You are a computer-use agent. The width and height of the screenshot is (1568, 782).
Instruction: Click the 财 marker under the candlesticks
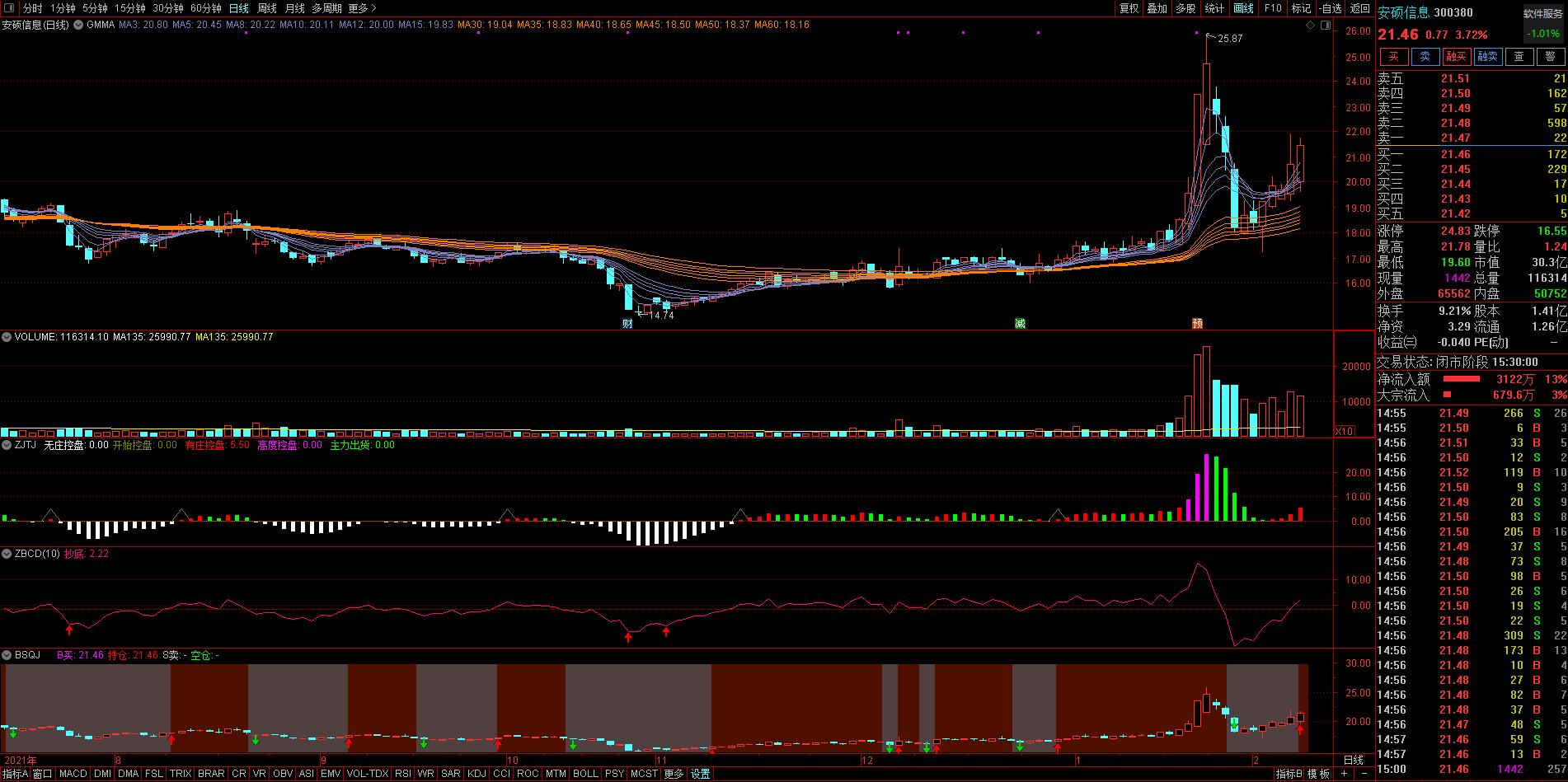coord(627,324)
